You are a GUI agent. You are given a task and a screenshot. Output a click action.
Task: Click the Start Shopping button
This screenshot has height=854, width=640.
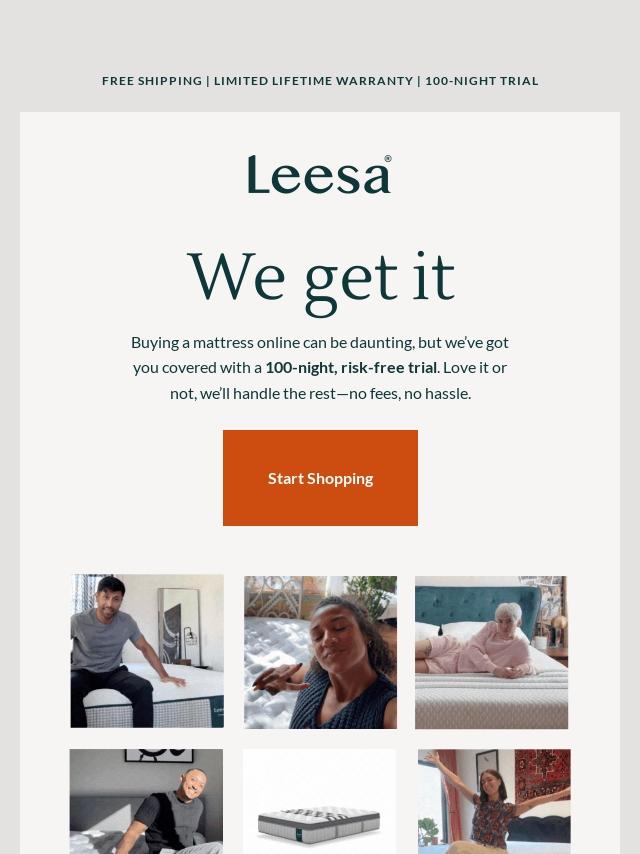pos(320,478)
